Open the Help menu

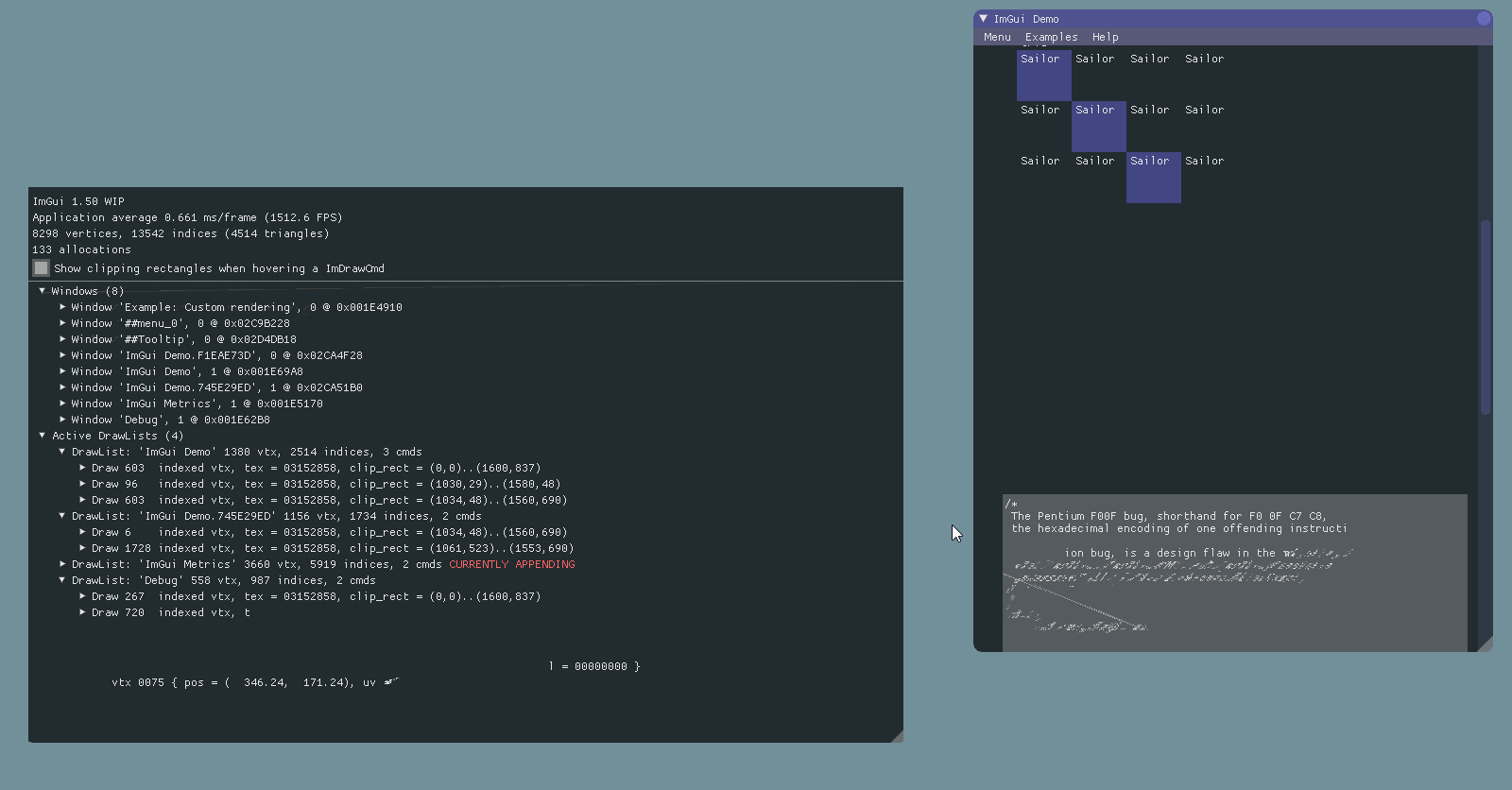[x=1105, y=37]
